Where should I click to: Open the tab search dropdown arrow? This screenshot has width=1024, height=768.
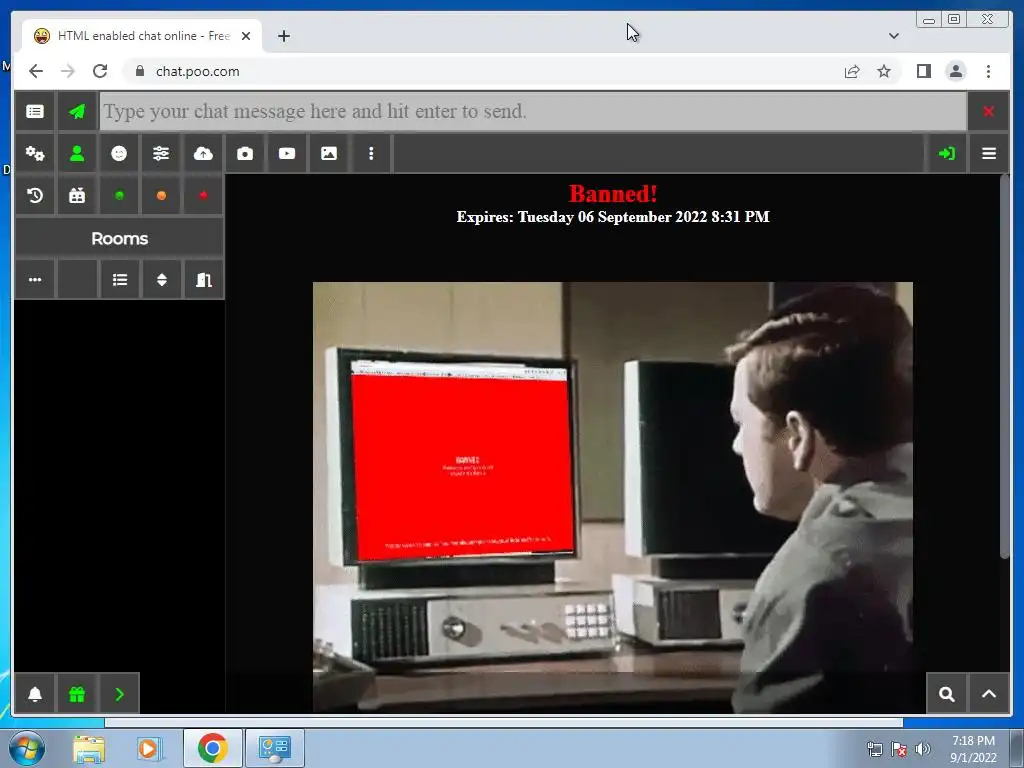[x=893, y=36]
